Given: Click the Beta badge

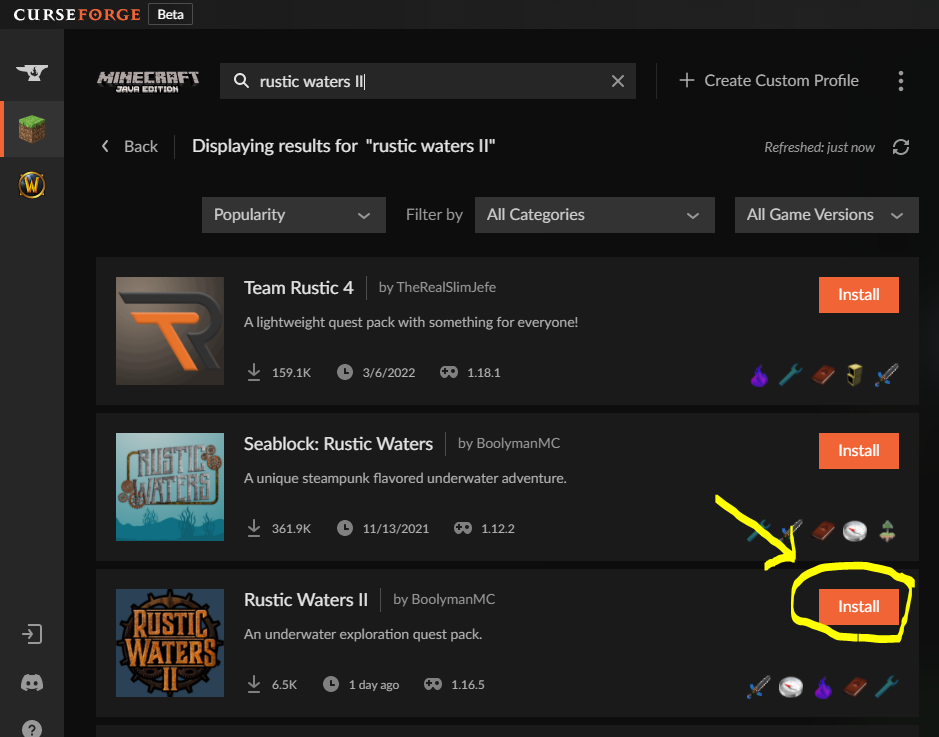Looking at the screenshot, I should tap(170, 14).
